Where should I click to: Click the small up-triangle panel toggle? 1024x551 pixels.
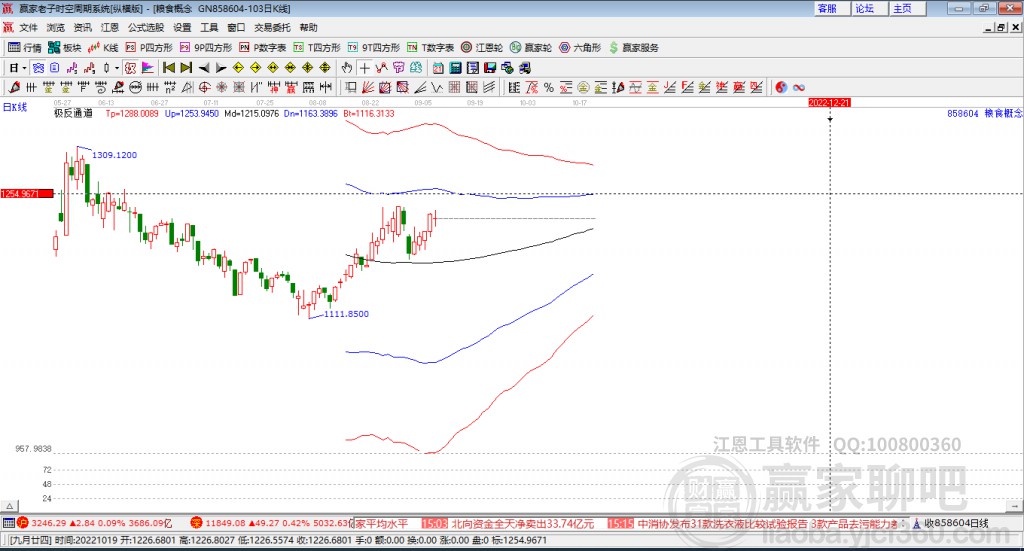tap(9, 506)
